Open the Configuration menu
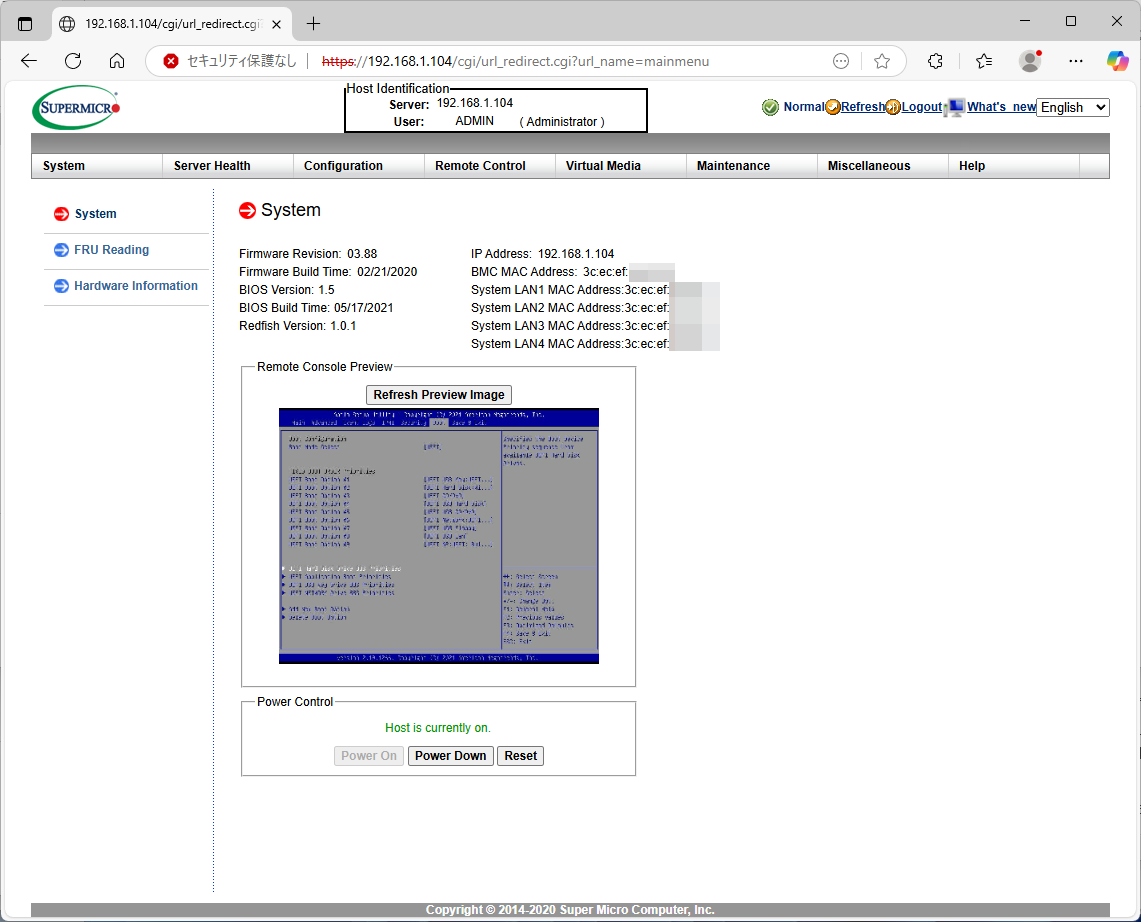This screenshot has height=922, width=1141. pyautogui.click(x=343, y=166)
